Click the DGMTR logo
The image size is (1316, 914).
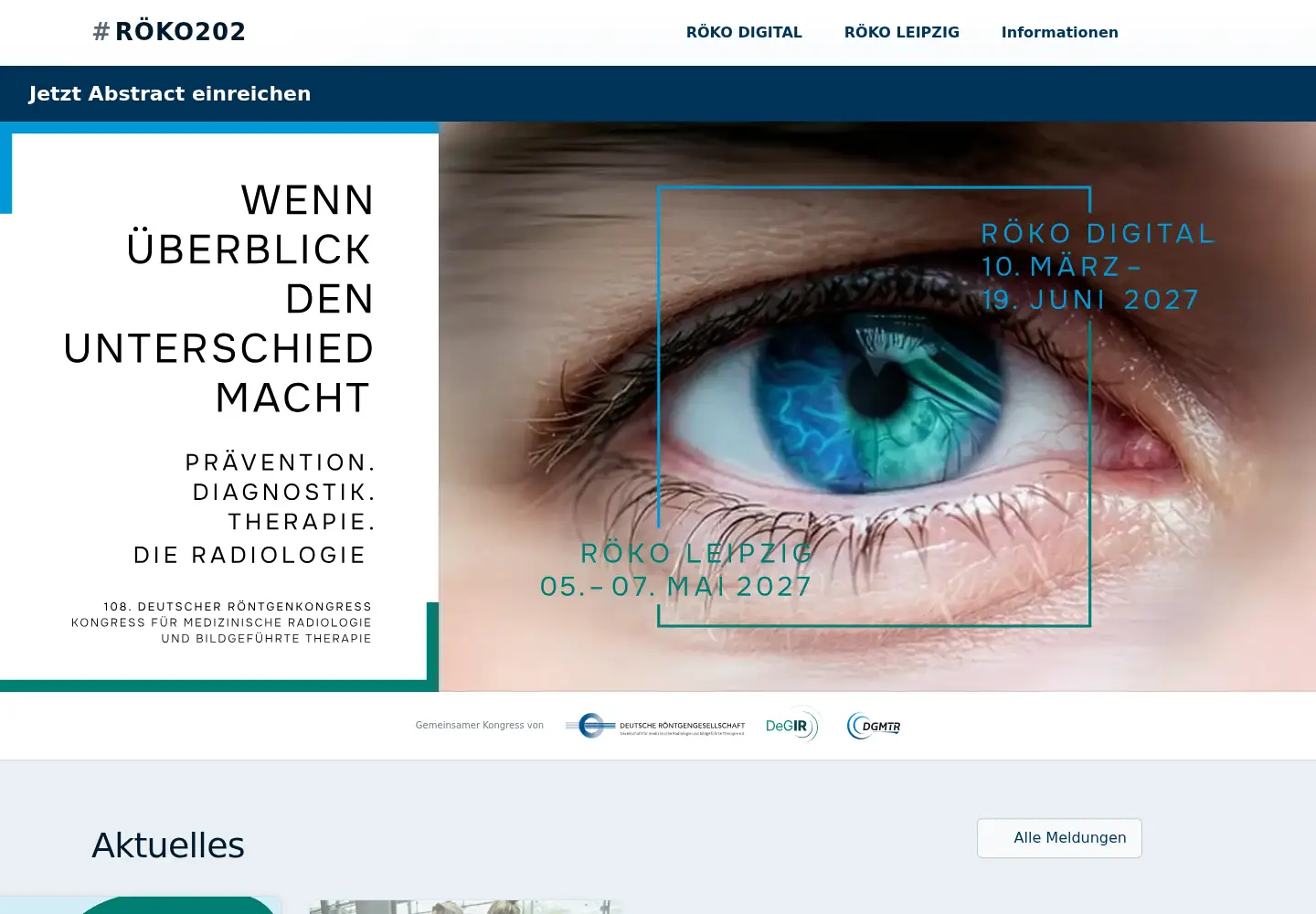(874, 726)
